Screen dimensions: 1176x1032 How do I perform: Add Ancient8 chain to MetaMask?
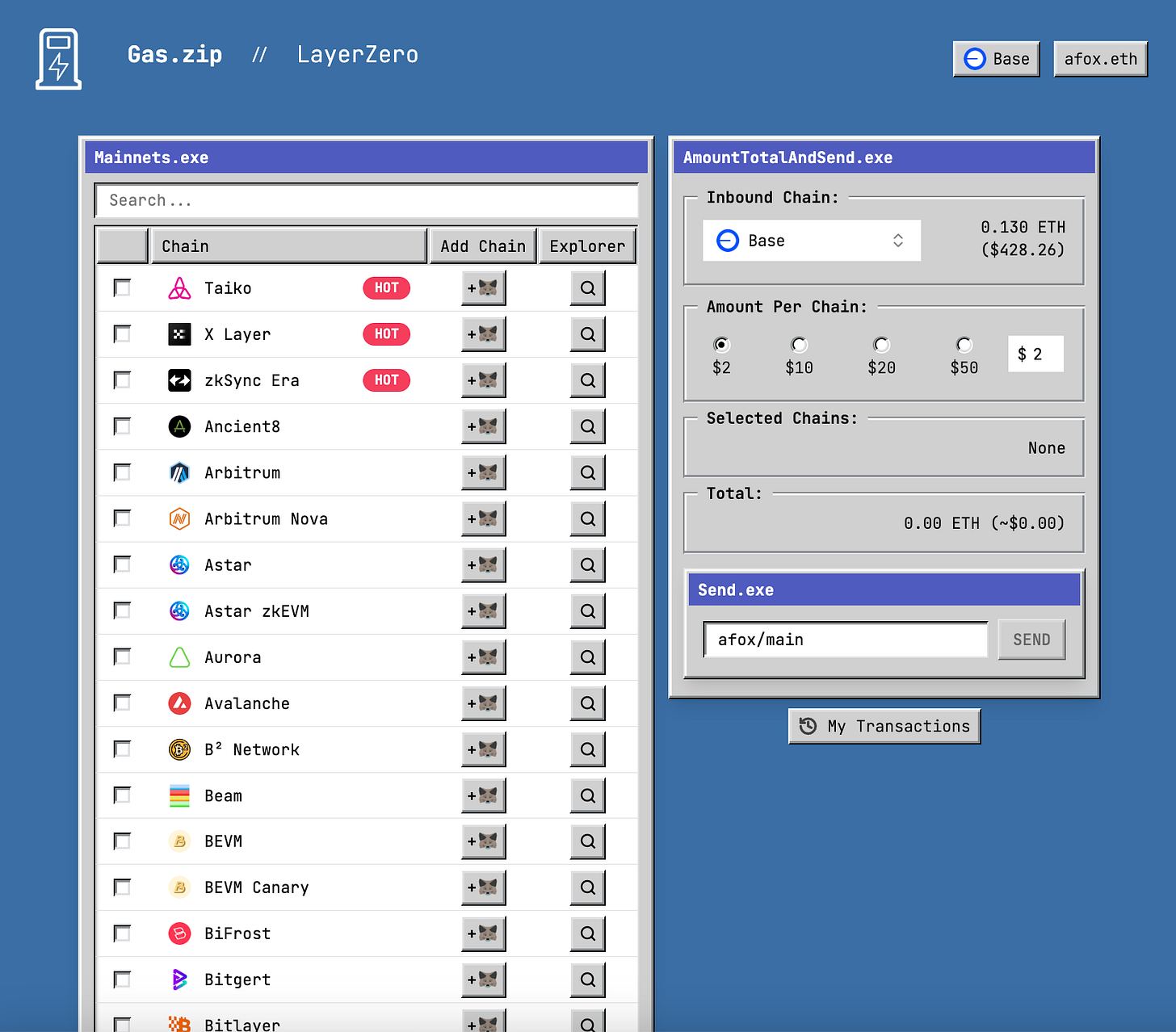pos(483,426)
